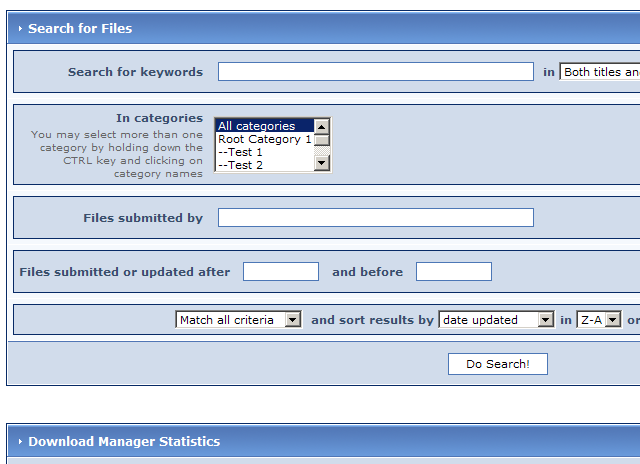Open the Match all criteria dropdown
This screenshot has width=640, height=464.
pyautogui.click(x=238, y=320)
